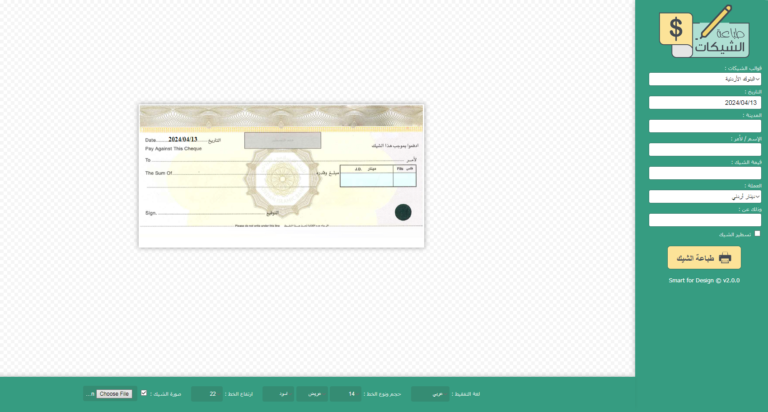This screenshot has height=412, width=768.
Task: Open the cheque templates dropdown
Action: click(x=704, y=79)
